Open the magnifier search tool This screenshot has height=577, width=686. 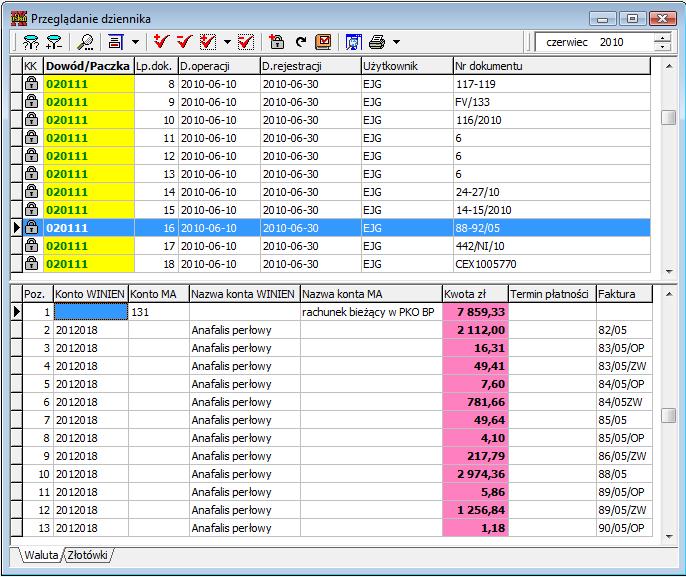coord(85,42)
